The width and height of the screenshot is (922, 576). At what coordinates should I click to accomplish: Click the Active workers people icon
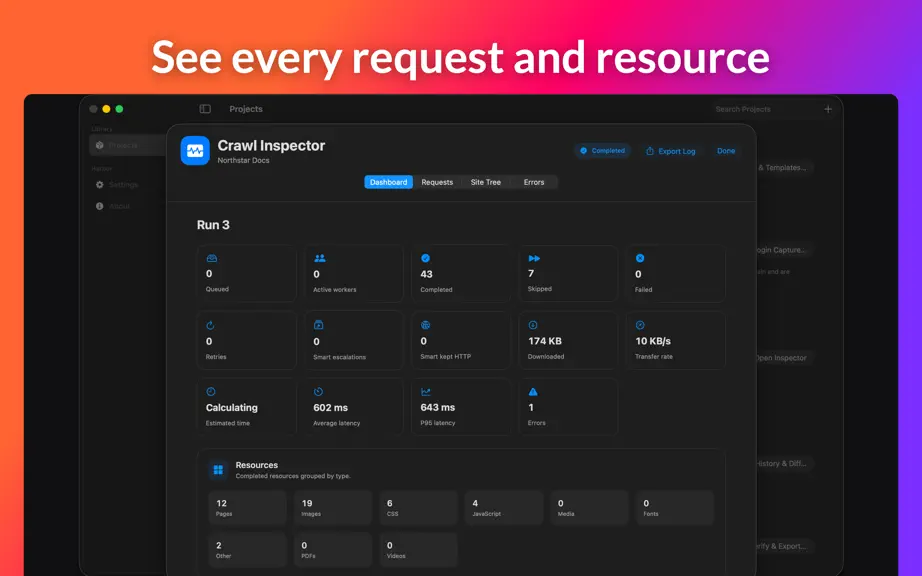[320, 258]
